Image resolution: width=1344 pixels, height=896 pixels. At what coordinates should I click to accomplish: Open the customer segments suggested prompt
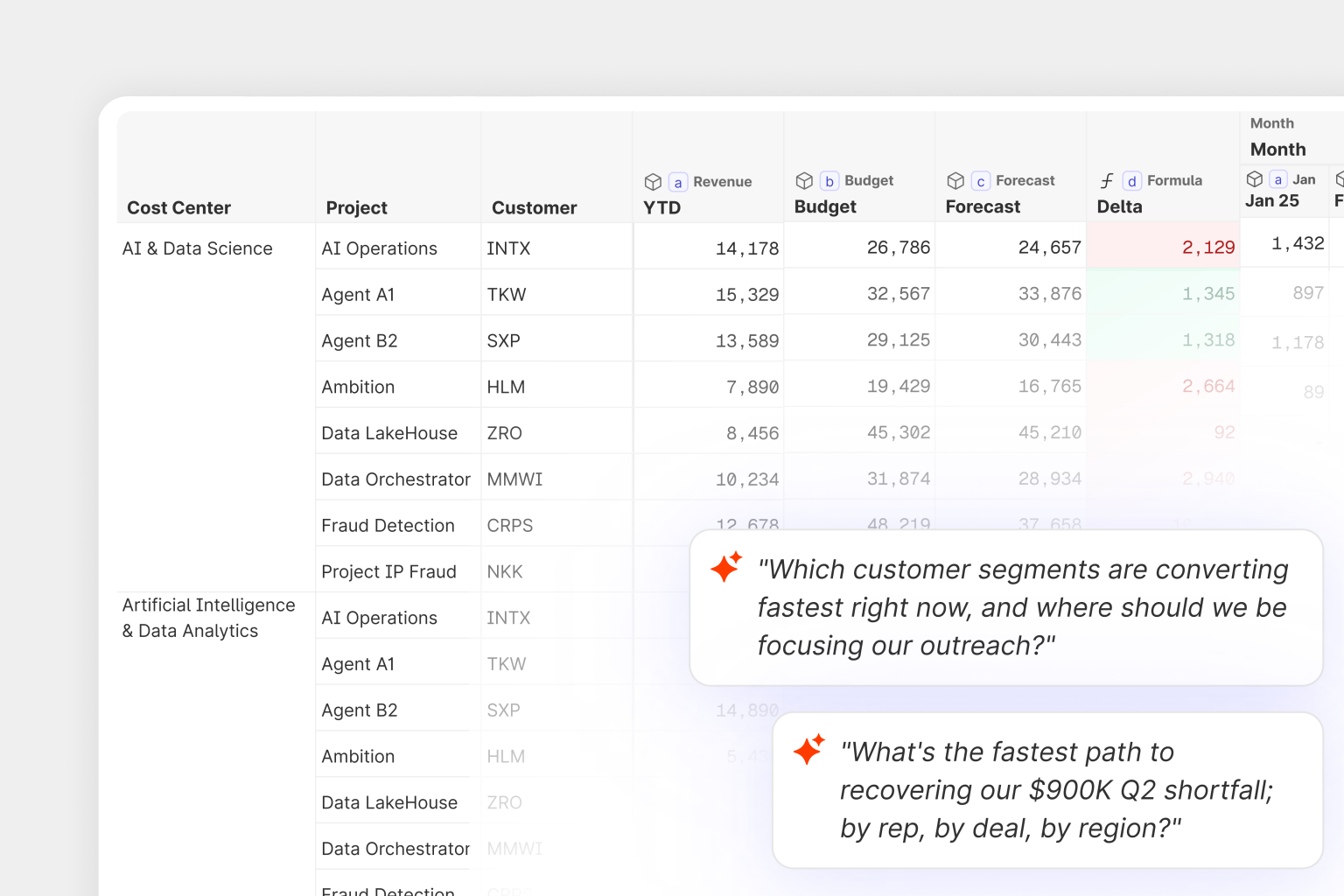(x=1006, y=607)
